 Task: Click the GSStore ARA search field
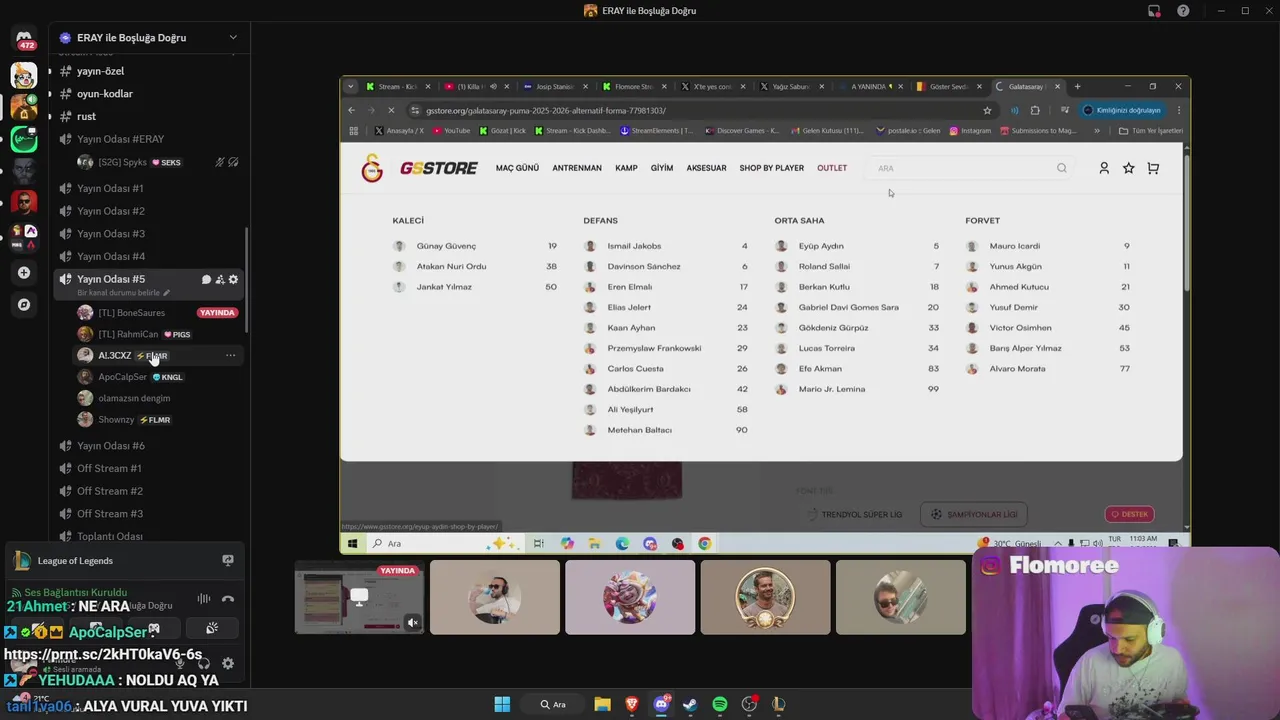pyautogui.click(x=969, y=168)
